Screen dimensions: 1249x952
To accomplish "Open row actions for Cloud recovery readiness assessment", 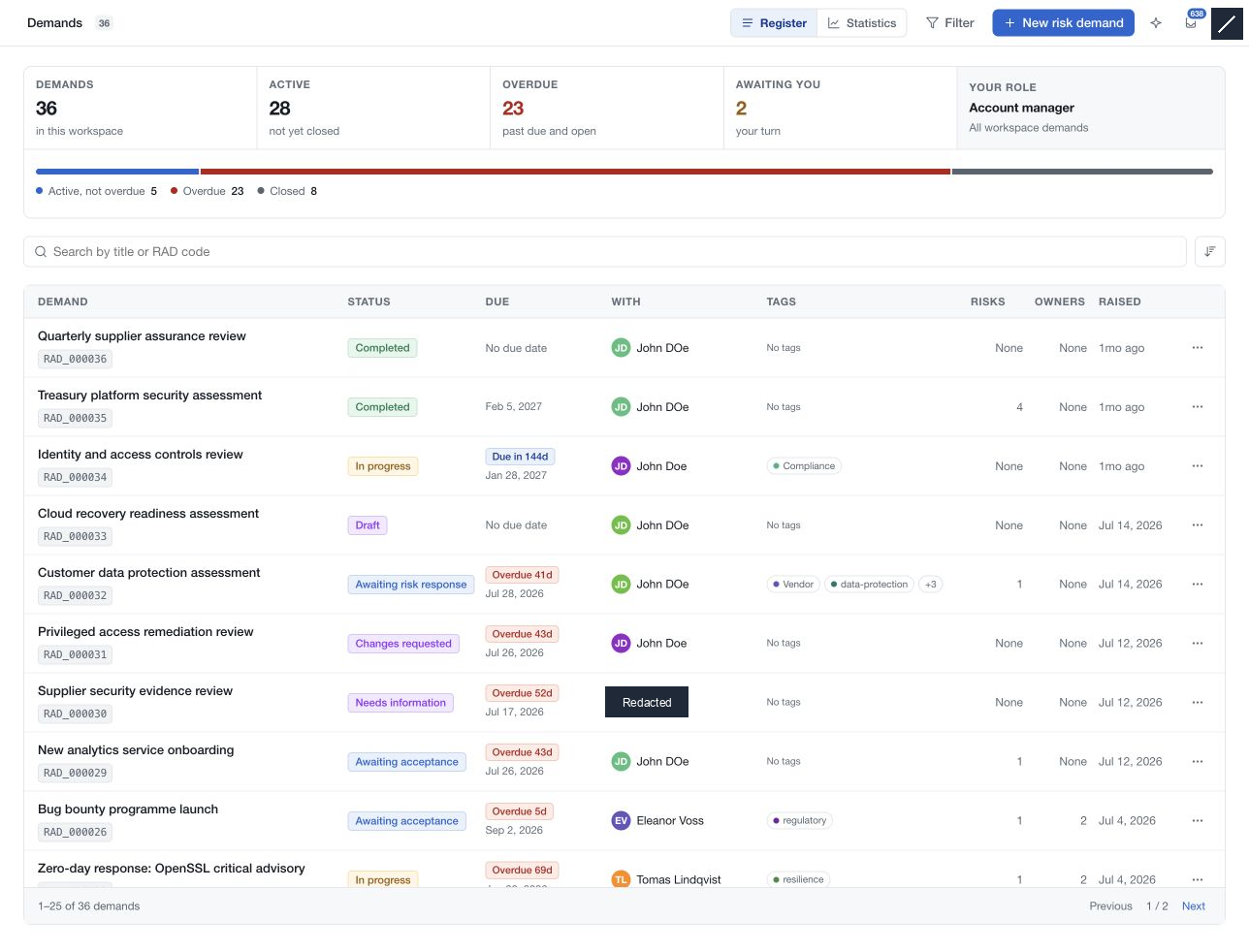I will click(1198, 525).
